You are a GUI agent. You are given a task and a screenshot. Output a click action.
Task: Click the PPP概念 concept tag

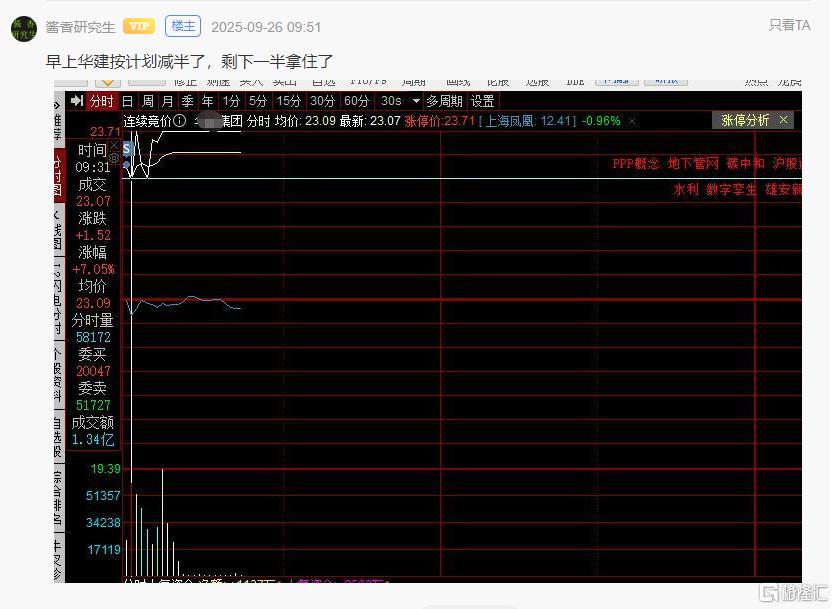pos(635,163)
